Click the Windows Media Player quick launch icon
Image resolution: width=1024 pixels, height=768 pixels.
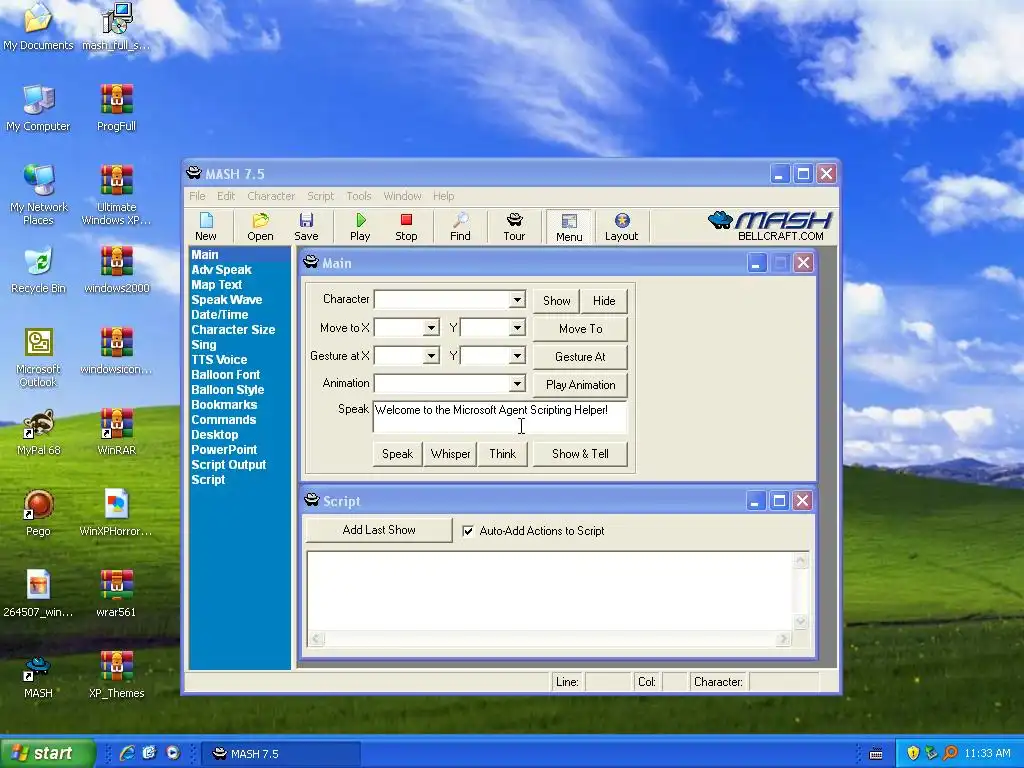click(172, 753)
